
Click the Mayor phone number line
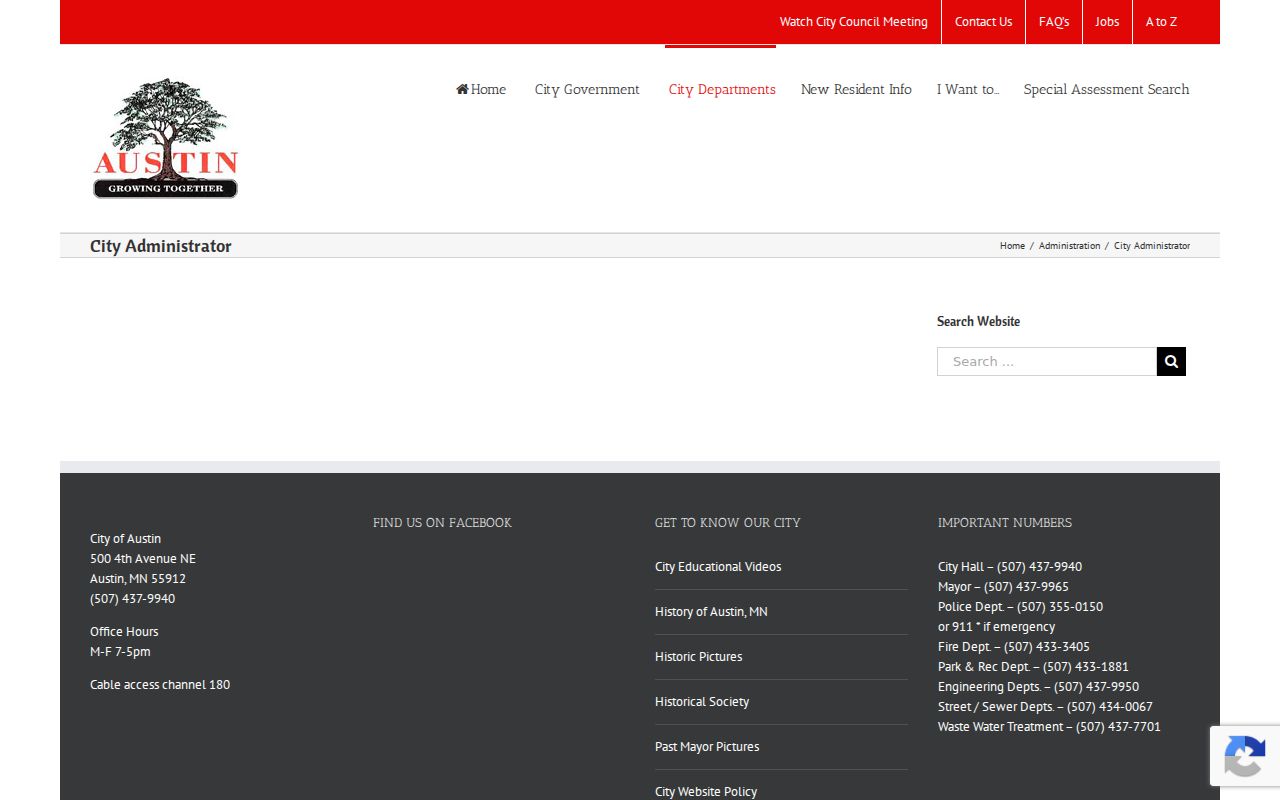pyautogui.click(x=1003, y=587)
